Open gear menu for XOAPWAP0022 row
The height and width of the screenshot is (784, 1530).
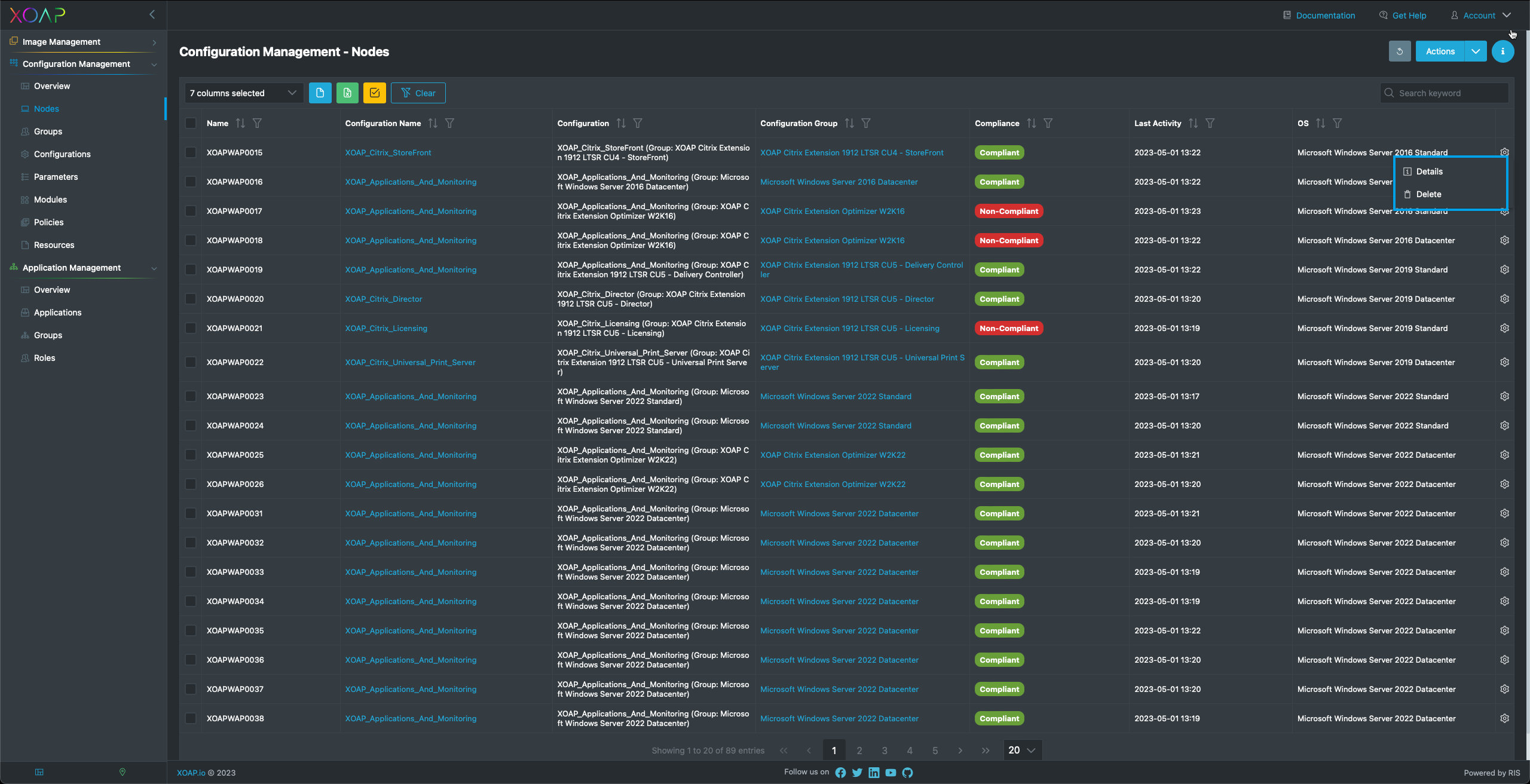pyautogui.click(x=1505, y=362)
